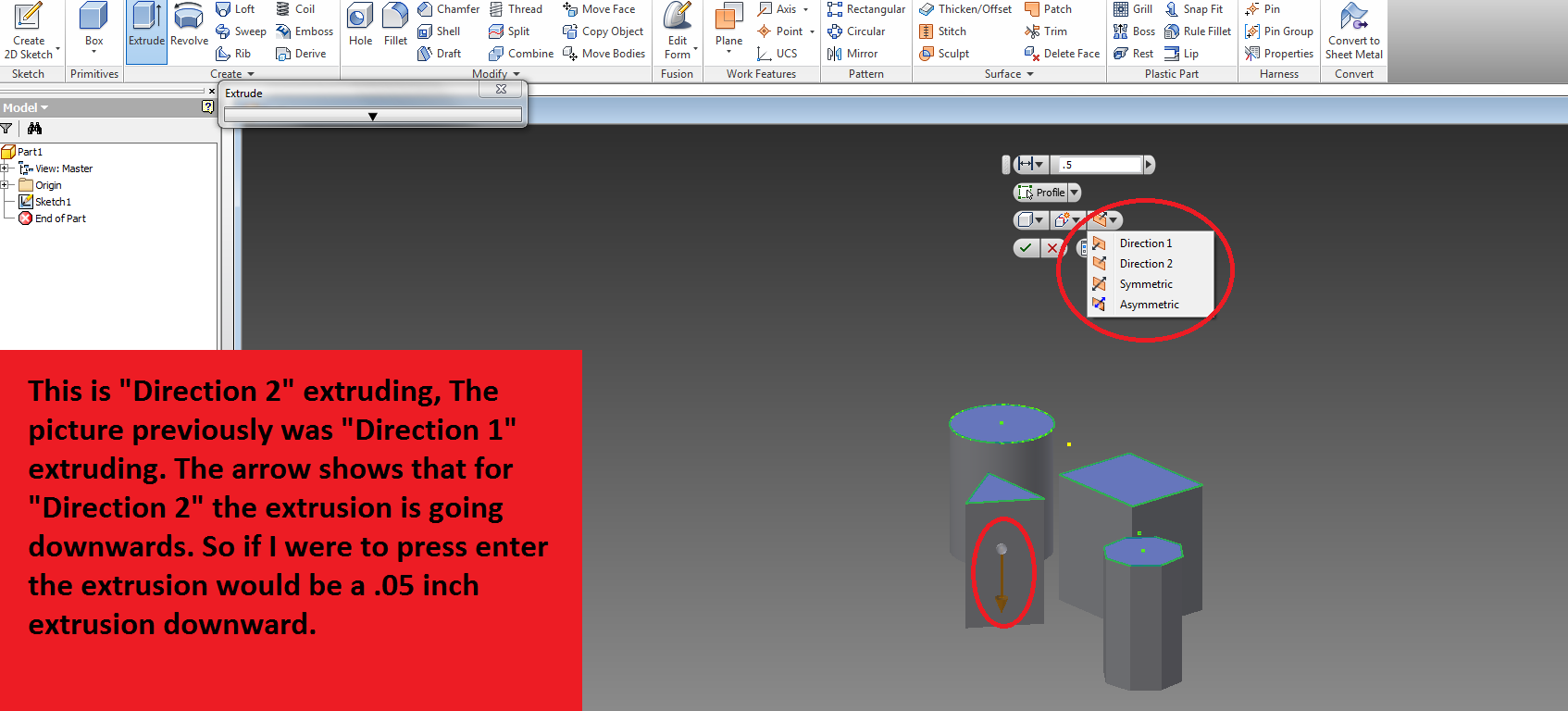The height and width of the screenshot is (711, 1568).
Task: Open the Derive command
Action: 301,54
